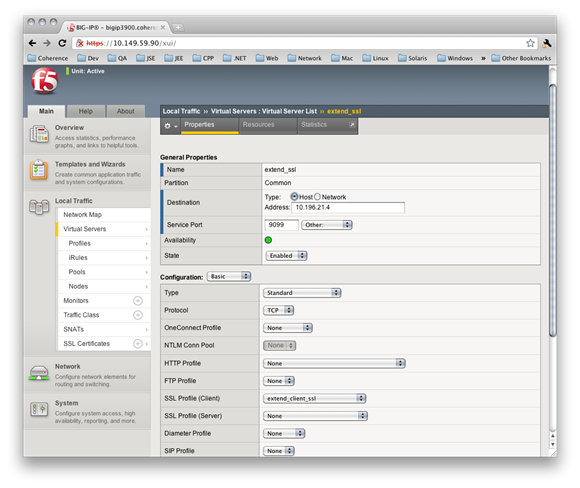Open the Dev bookmarks folder
Screen dimensions: 580x488
pos(88,58)
